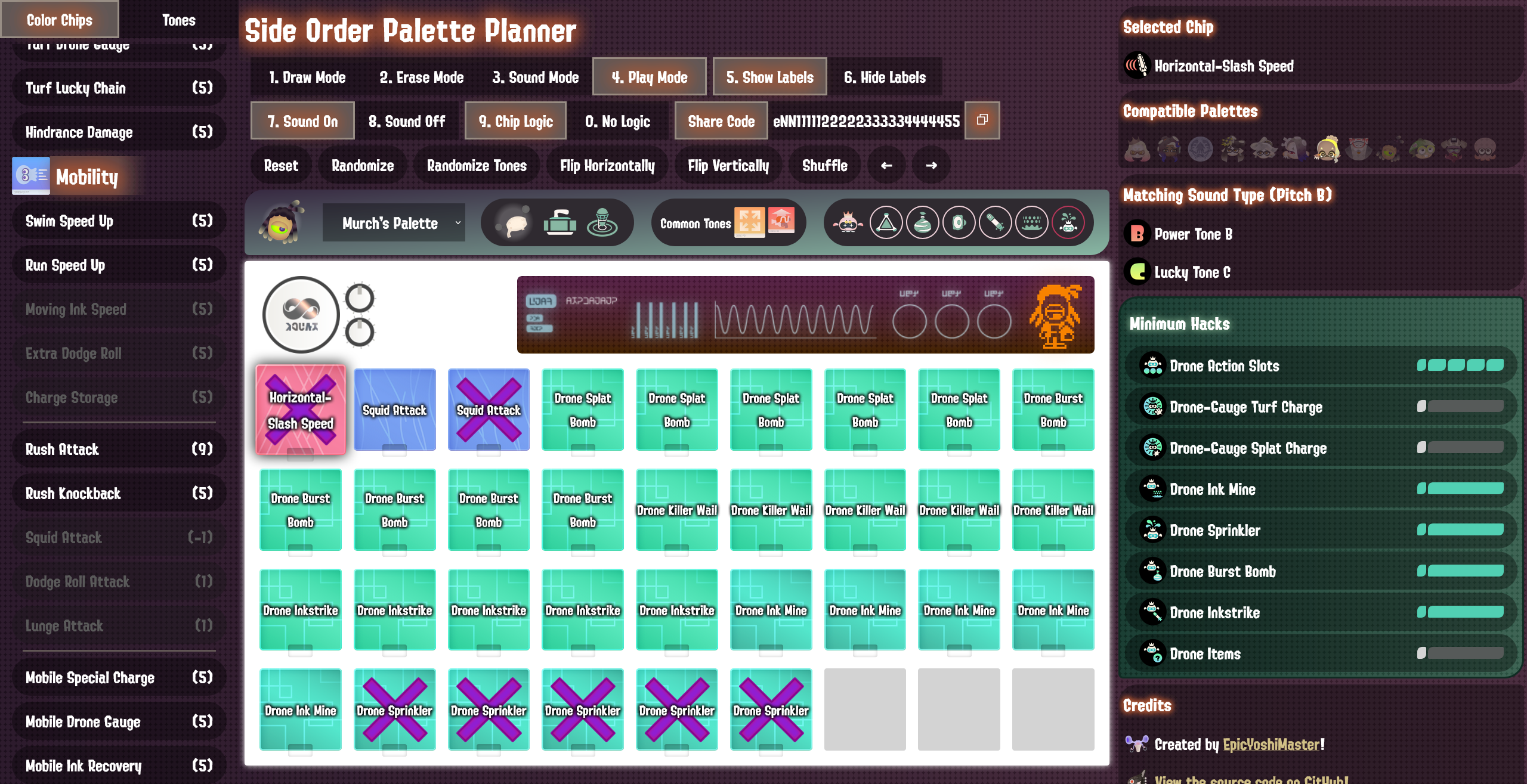Viewport: 1527px width, 784px height.
Task: Select Turf Lucky Chain chip entry
Action: [119, 88]
